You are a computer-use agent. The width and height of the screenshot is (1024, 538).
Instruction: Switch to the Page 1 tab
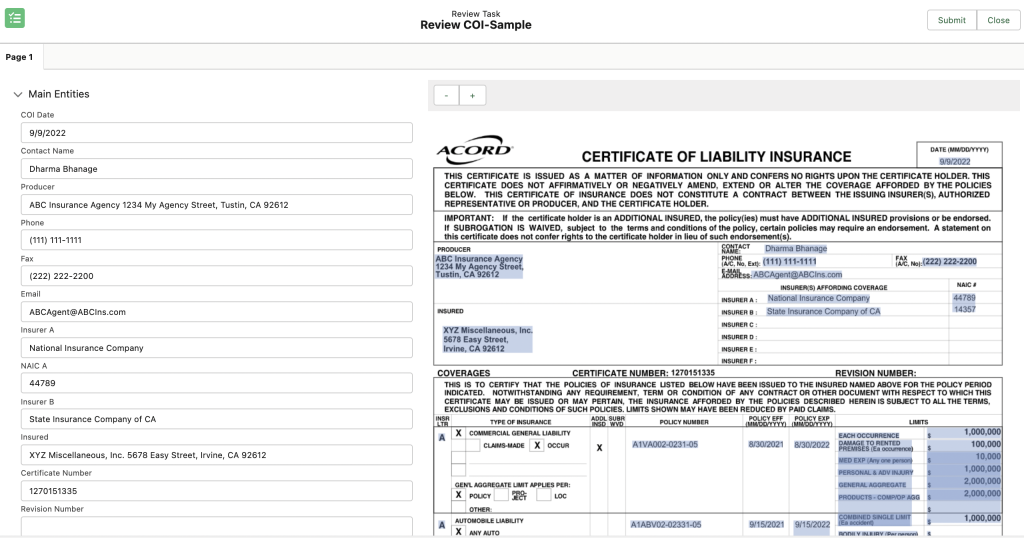pos(19,57)
